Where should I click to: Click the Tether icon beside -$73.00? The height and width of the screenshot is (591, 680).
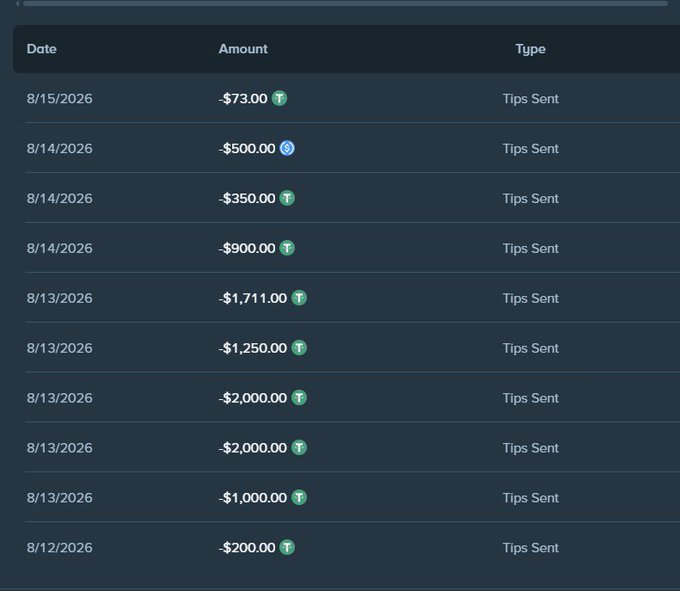click(279, 98)
